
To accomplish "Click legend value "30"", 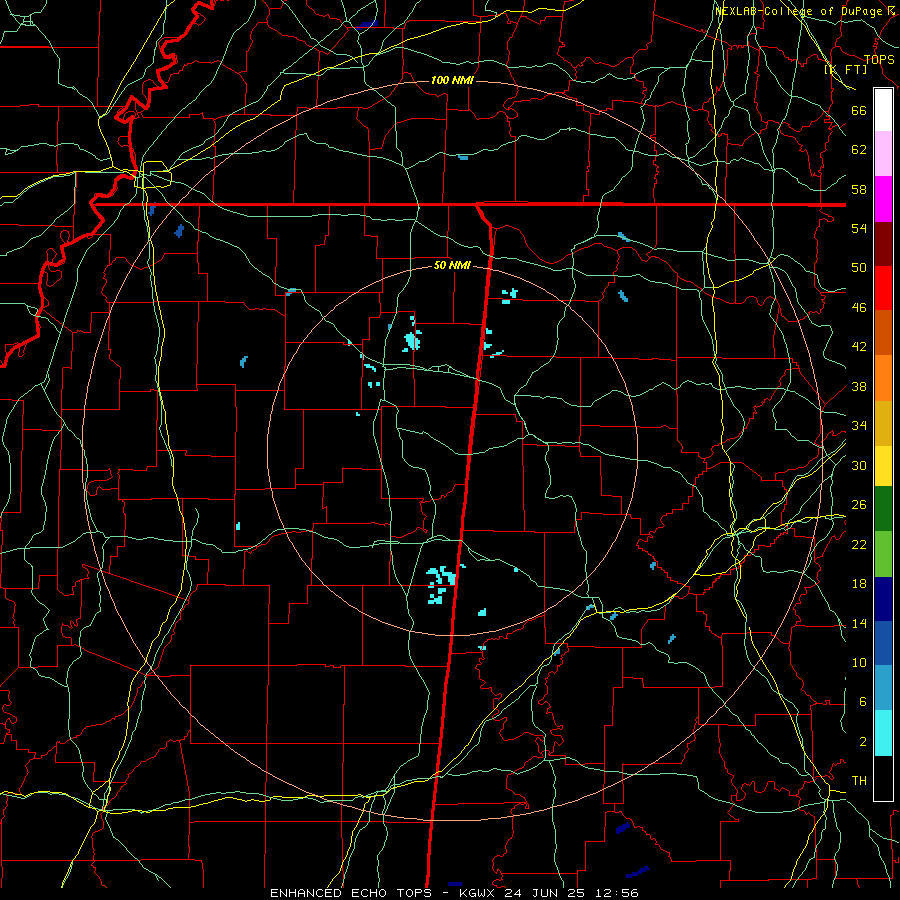I will click(x=859, y=465).
